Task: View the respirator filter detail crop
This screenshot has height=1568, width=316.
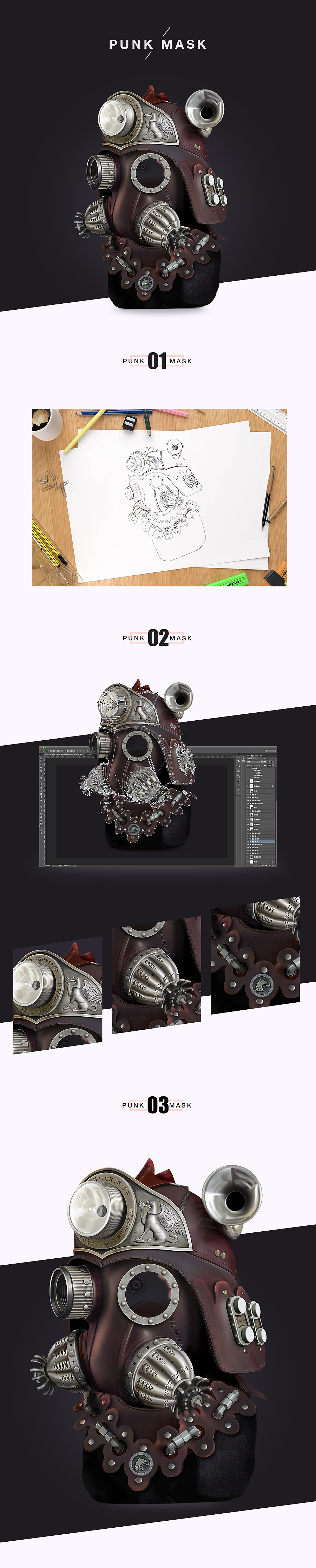Action: click(157, 975)
